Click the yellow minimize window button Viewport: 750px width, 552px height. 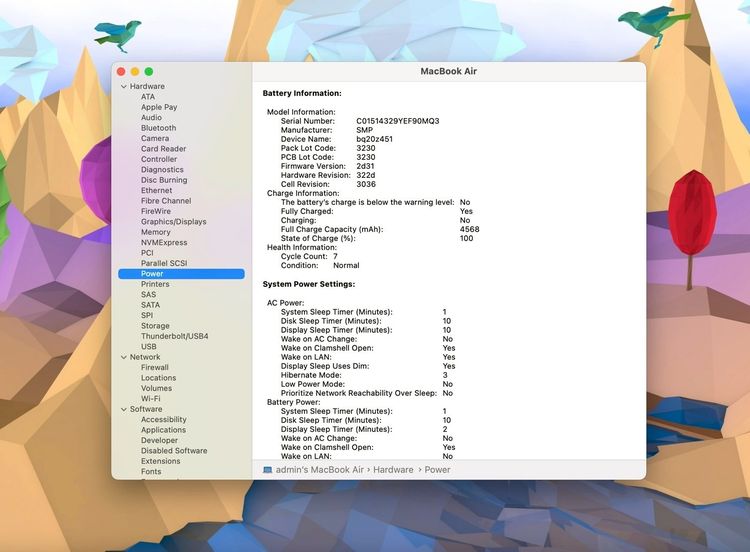click(135, 72)
